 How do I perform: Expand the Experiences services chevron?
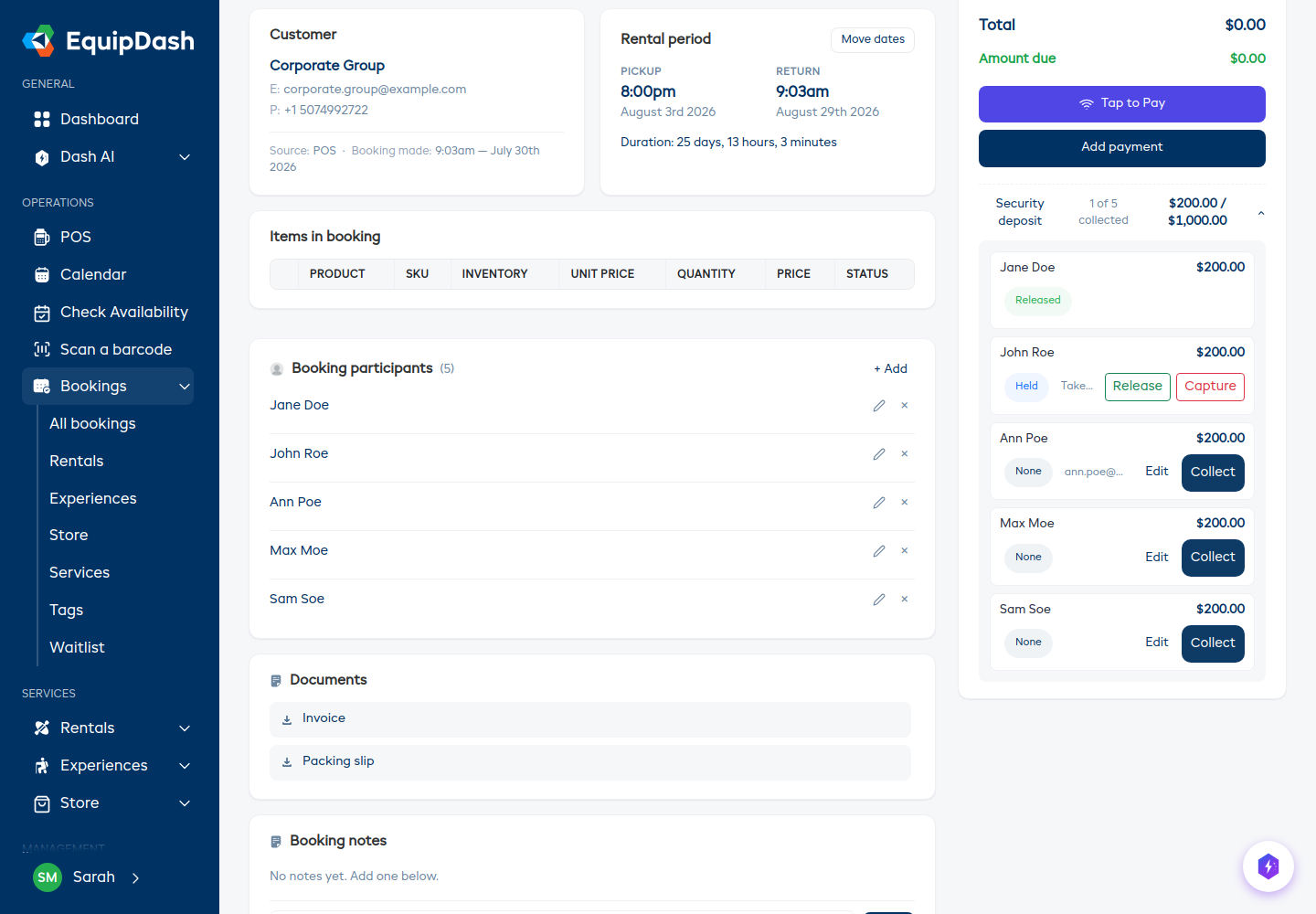(x=185, y=766)
